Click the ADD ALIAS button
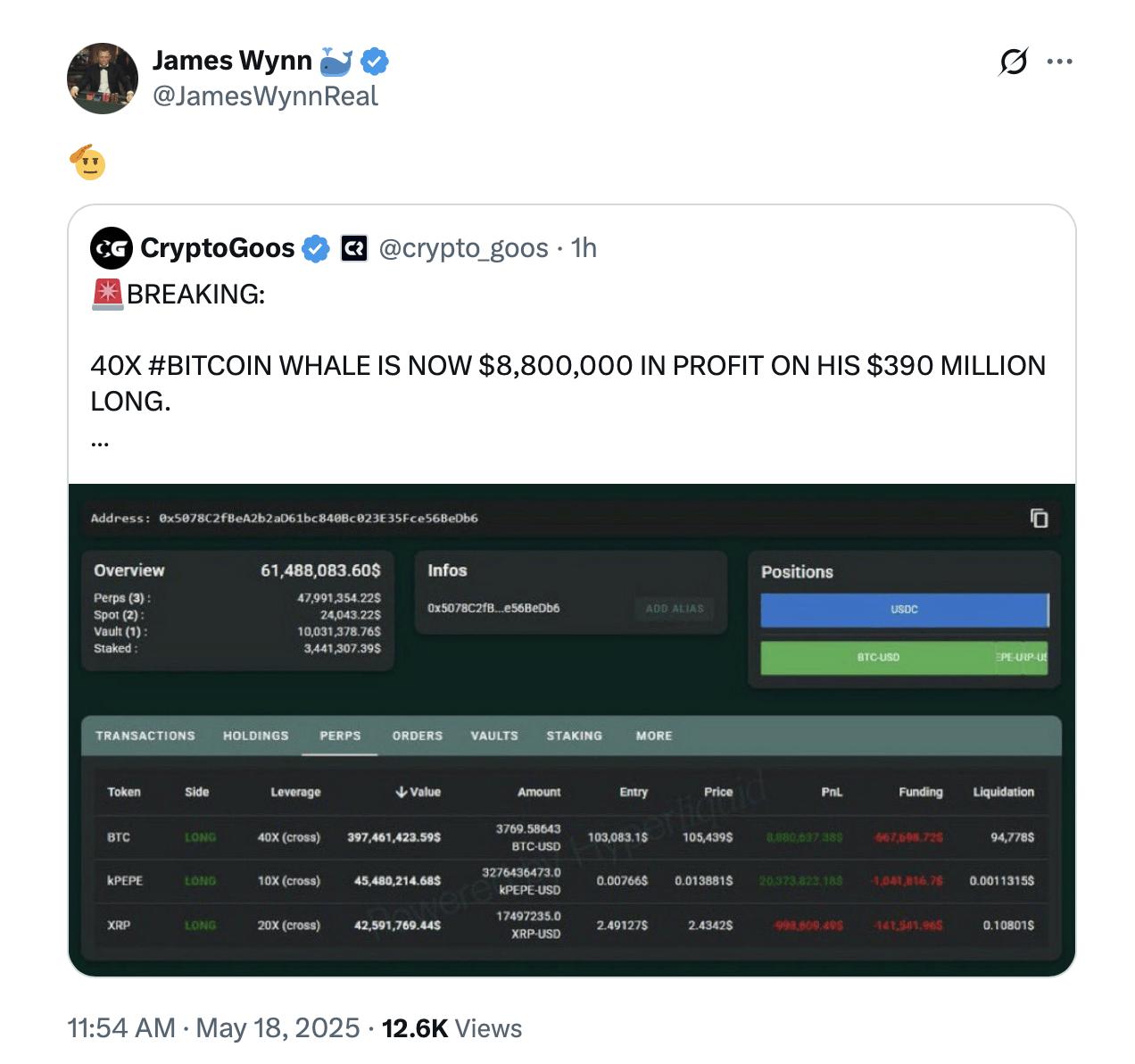 click(x=675, y=609)
